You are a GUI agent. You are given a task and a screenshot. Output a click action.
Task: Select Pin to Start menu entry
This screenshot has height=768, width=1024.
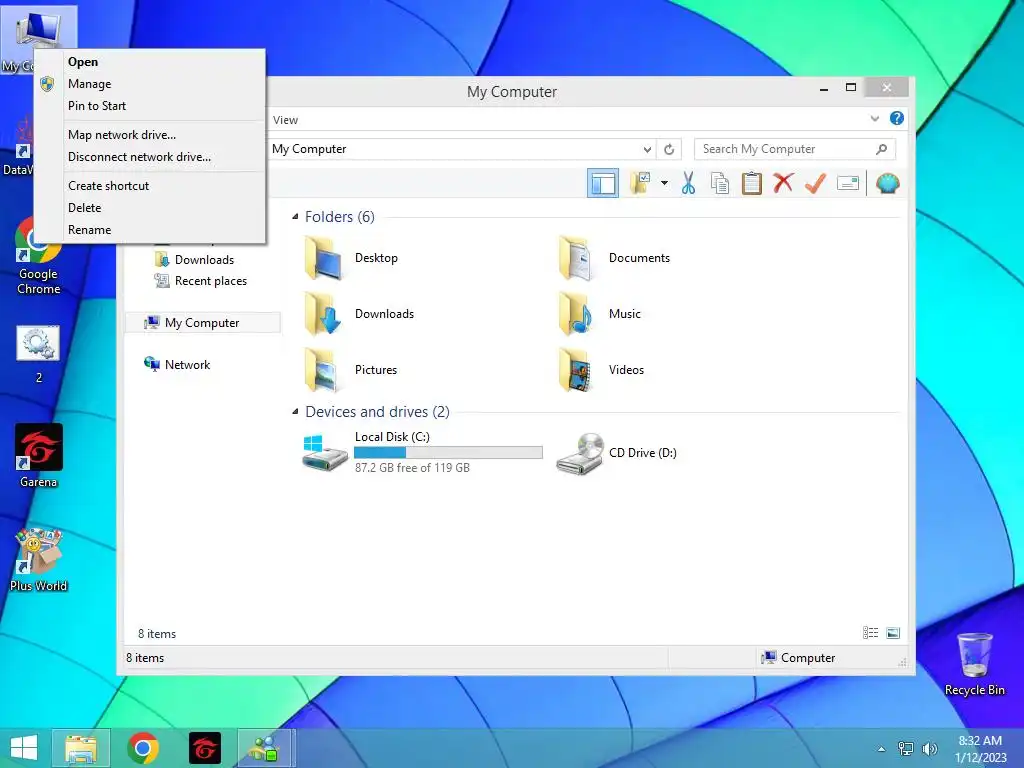click(x=150, y=106)
